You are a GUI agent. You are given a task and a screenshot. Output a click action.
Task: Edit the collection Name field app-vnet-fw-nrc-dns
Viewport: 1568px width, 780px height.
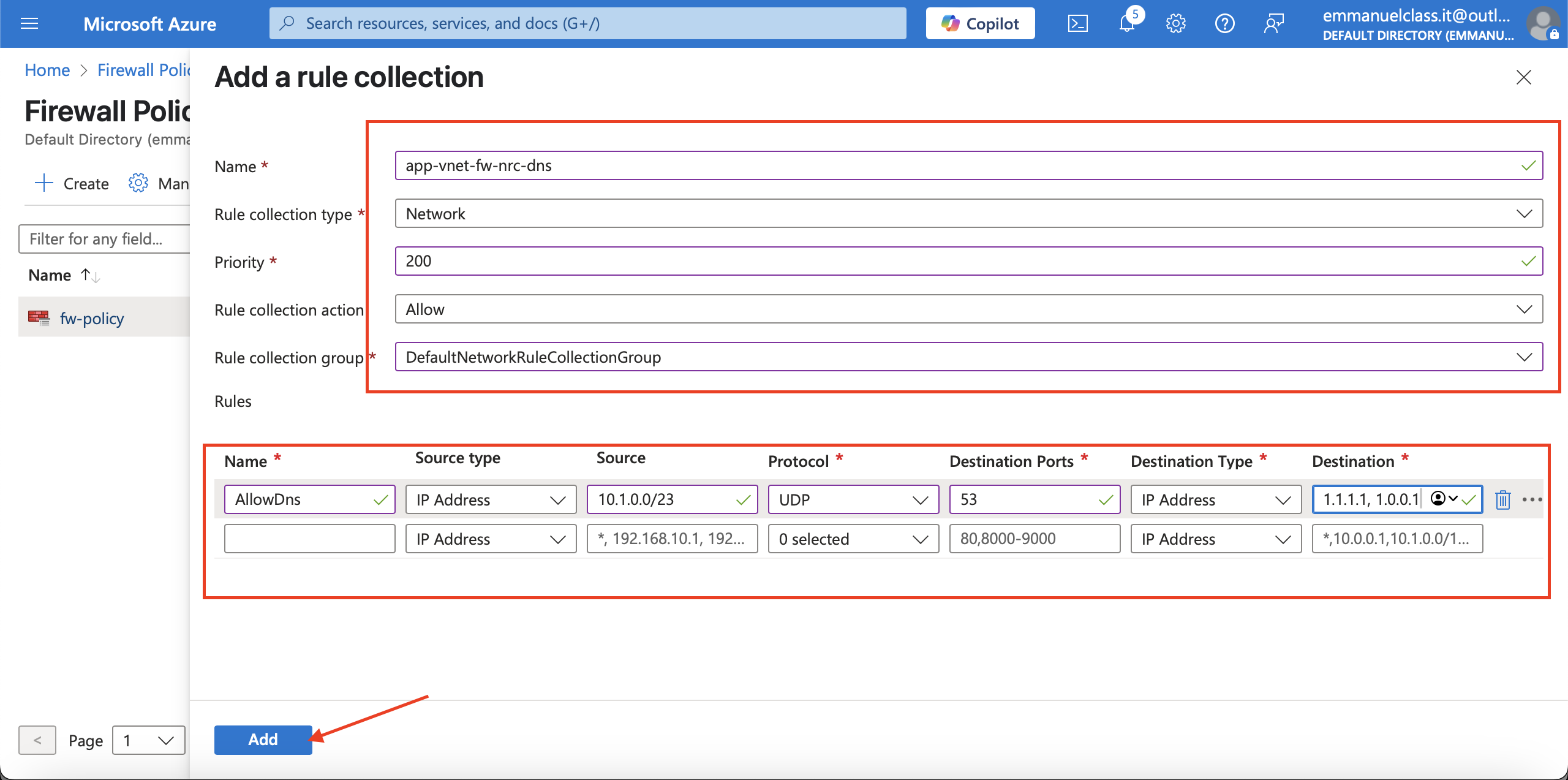click(969, 165)
